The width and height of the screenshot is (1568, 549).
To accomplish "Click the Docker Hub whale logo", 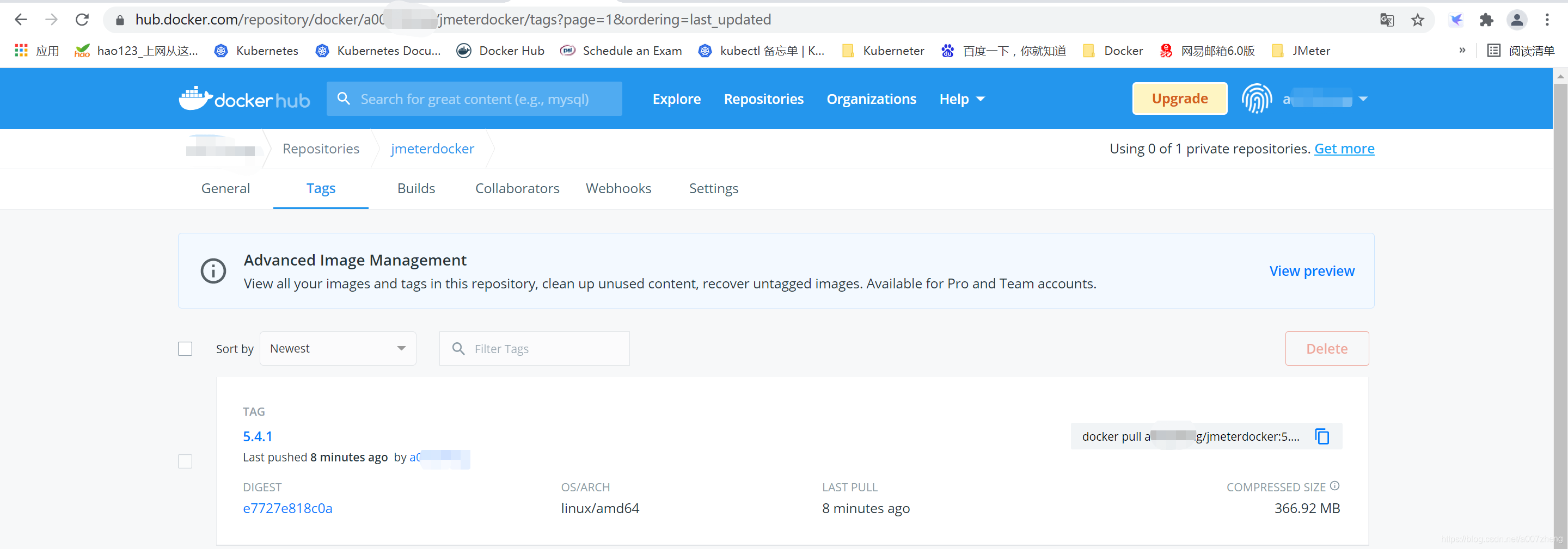I will tap(244, 98).
